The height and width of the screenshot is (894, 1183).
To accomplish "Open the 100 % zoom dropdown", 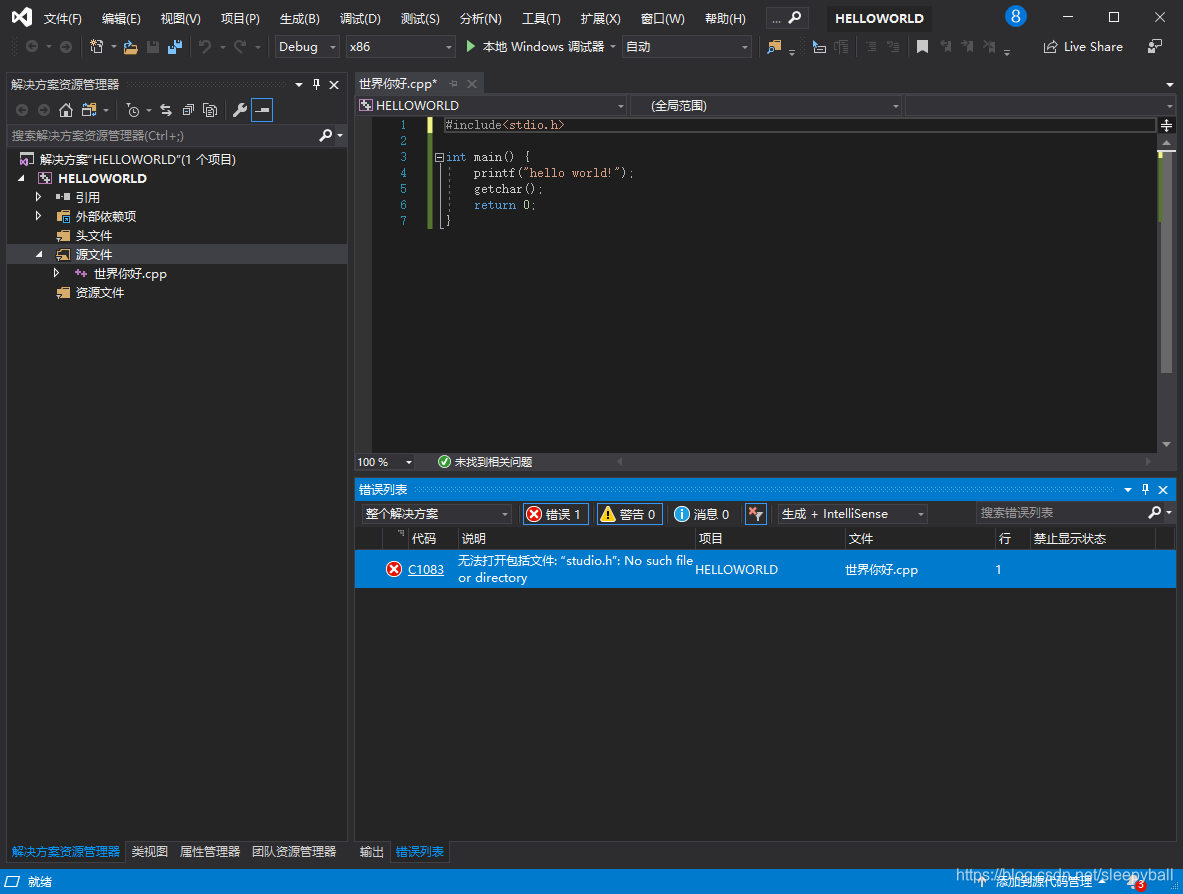I will 385,462.
